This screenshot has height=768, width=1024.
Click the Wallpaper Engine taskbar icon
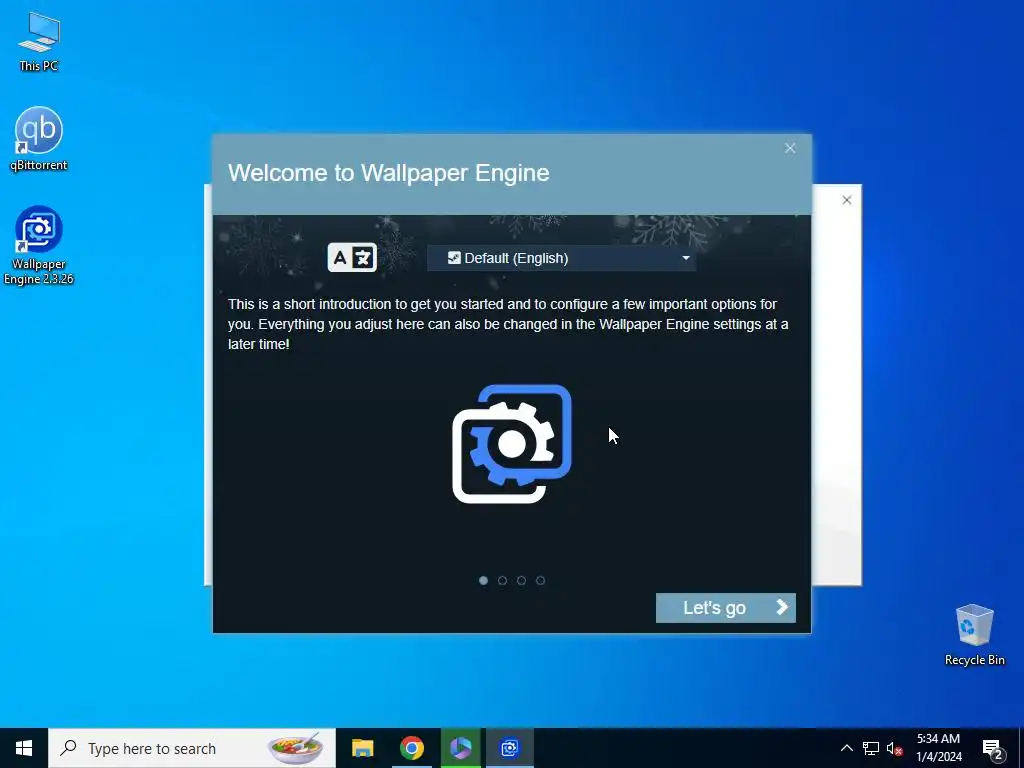pyautogui.click(x=509, y=748)
